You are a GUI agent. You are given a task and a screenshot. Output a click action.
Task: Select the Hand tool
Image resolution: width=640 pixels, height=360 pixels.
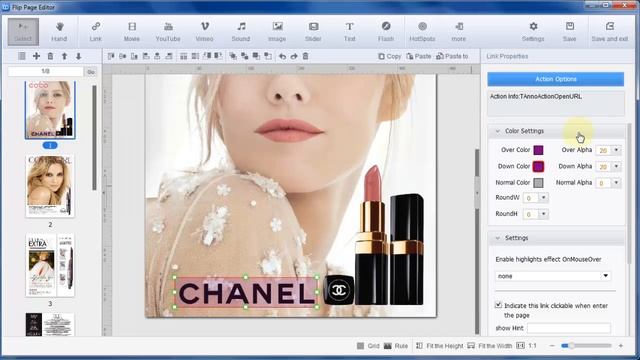click(59, 32)
